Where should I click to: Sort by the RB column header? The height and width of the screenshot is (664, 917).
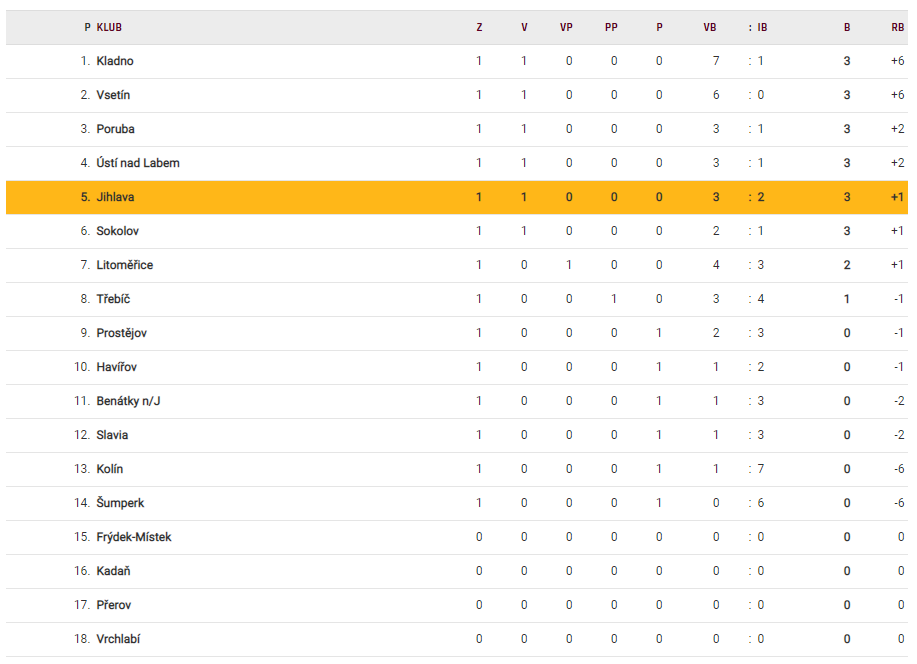click(898, 28)
